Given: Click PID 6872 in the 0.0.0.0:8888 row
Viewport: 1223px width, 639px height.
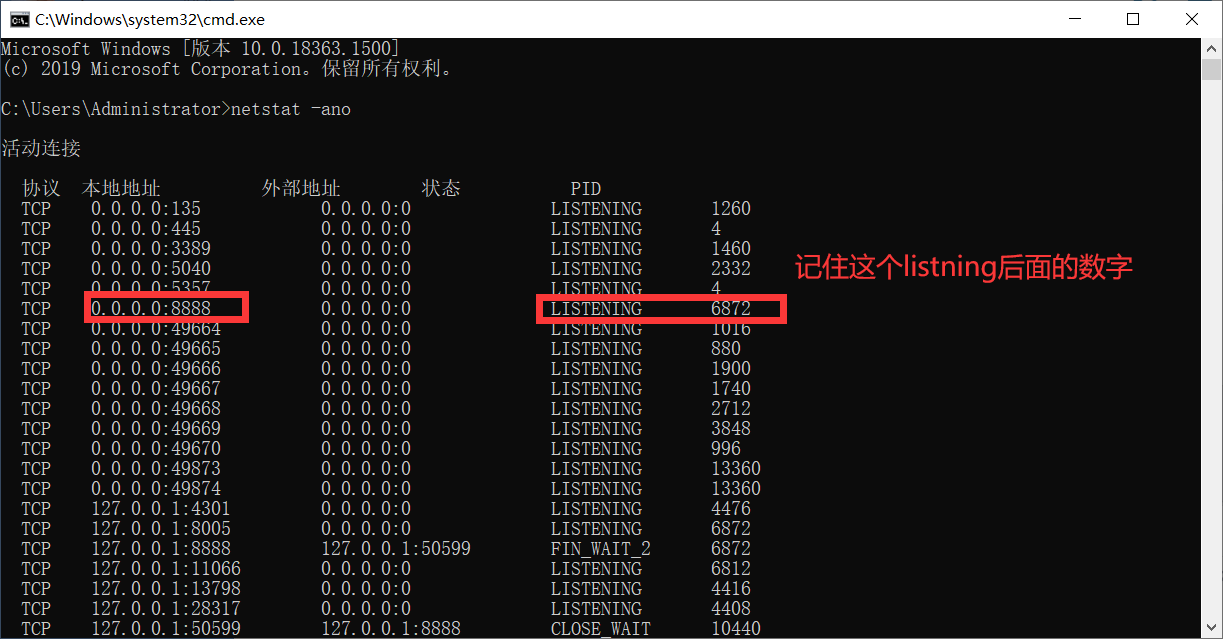Looking at the screenshot, I should click(x=731, y=309).
